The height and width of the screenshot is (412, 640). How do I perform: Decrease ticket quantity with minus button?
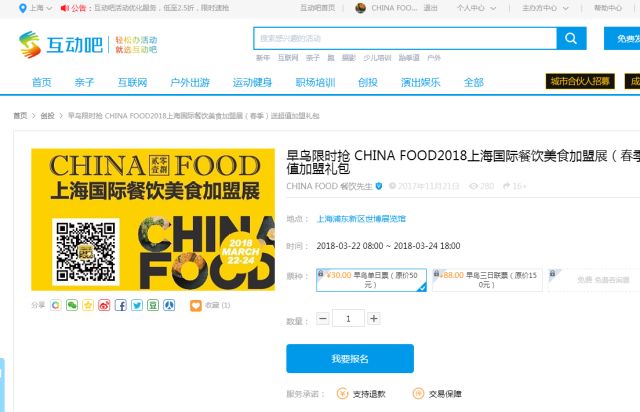tap(323, 318)
